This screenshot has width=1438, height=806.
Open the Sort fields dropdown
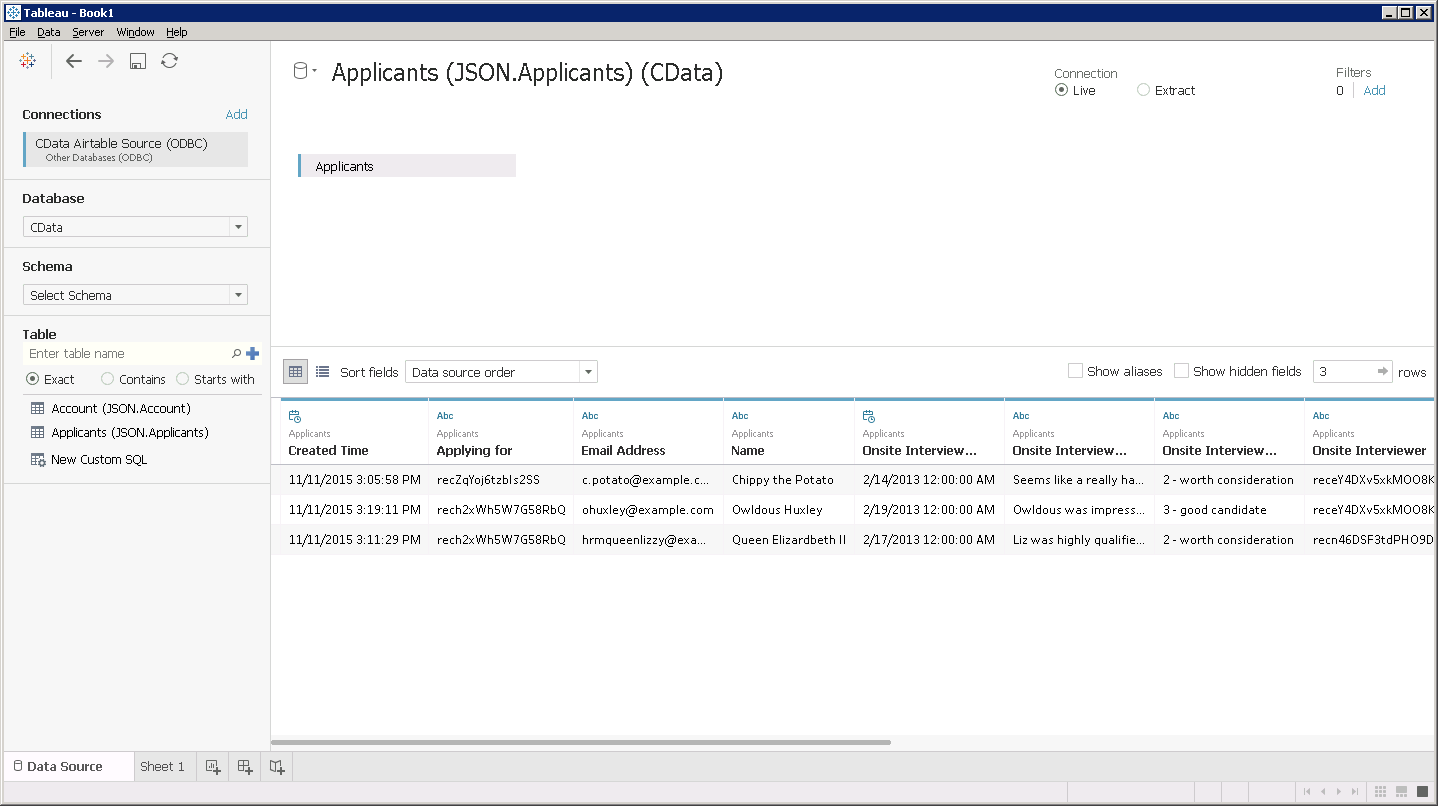[501, 372]
